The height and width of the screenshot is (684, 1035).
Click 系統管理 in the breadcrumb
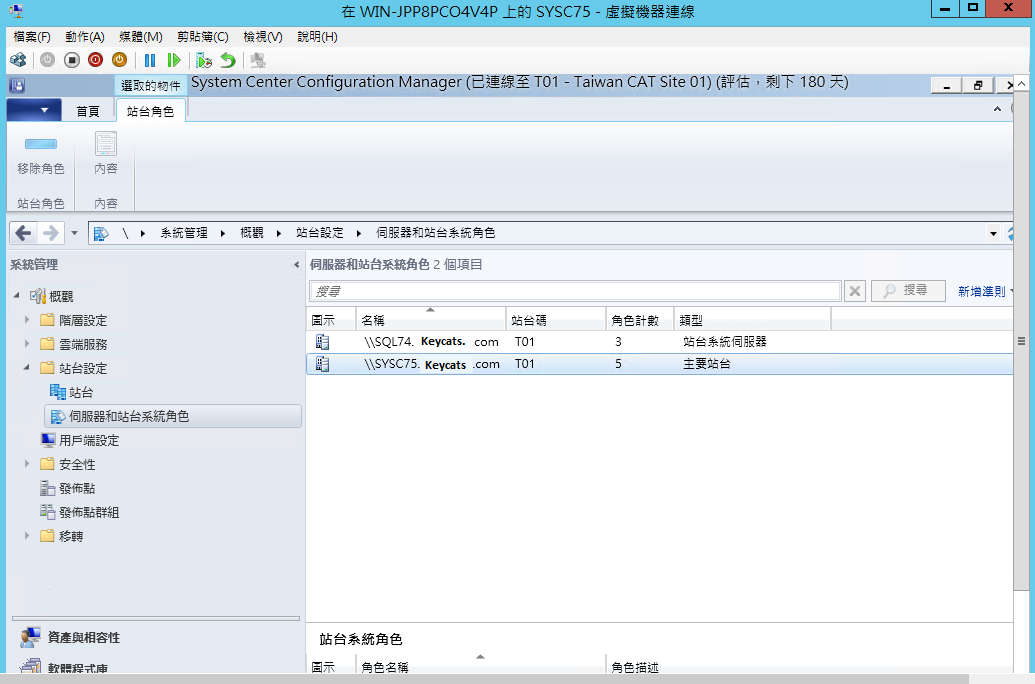click(x=184, y=233)
